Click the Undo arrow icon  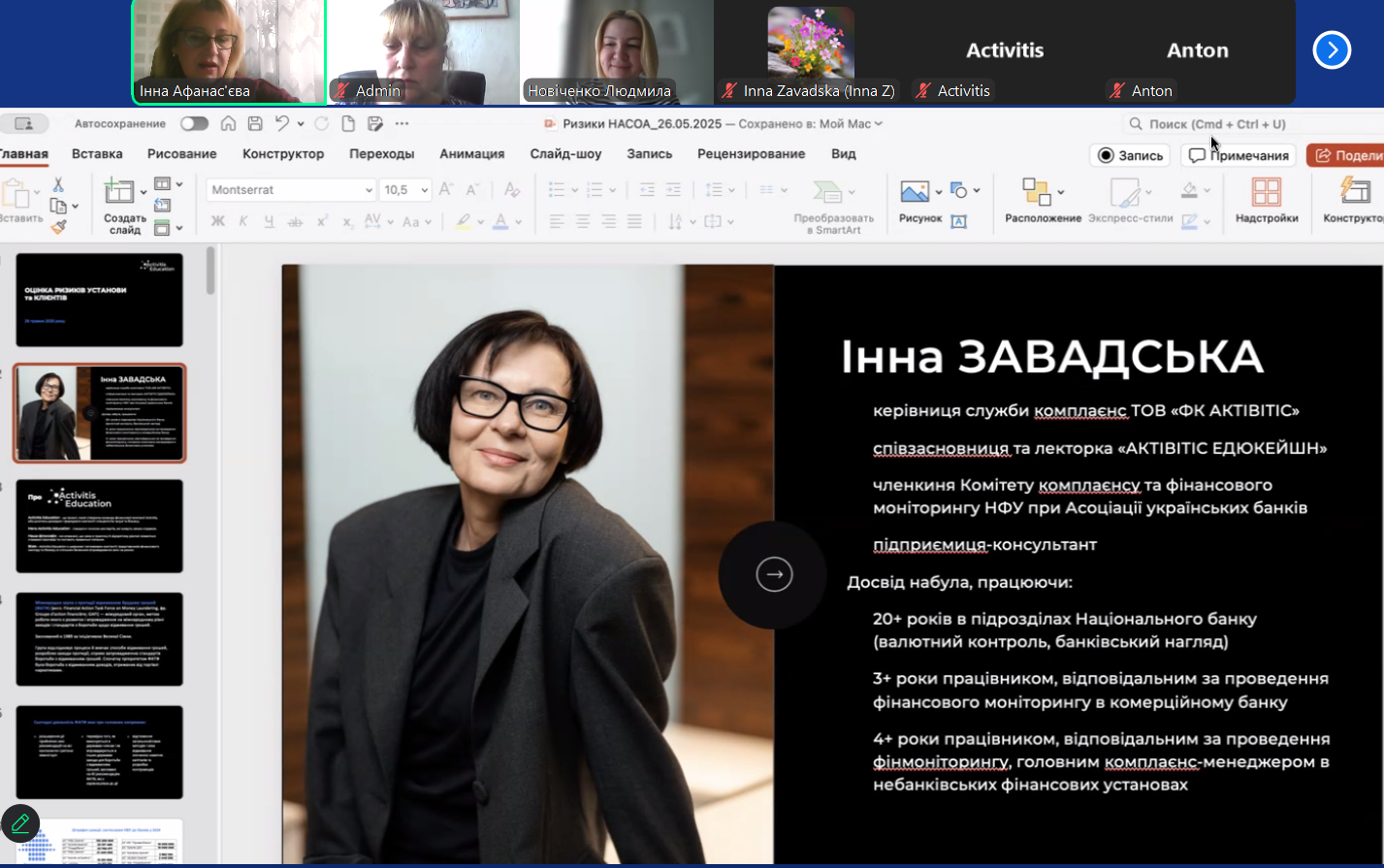(x=282, y=124)
